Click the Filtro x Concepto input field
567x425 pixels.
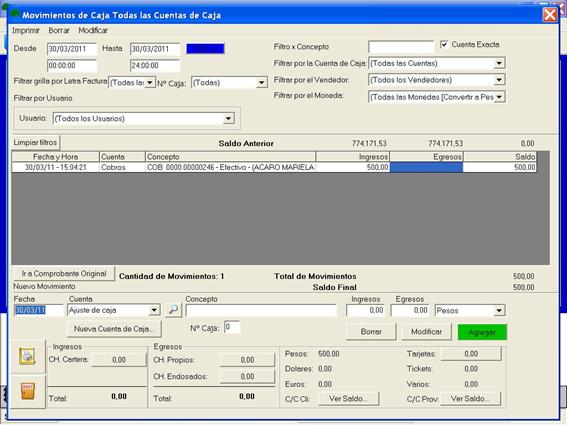click(401, 47)
